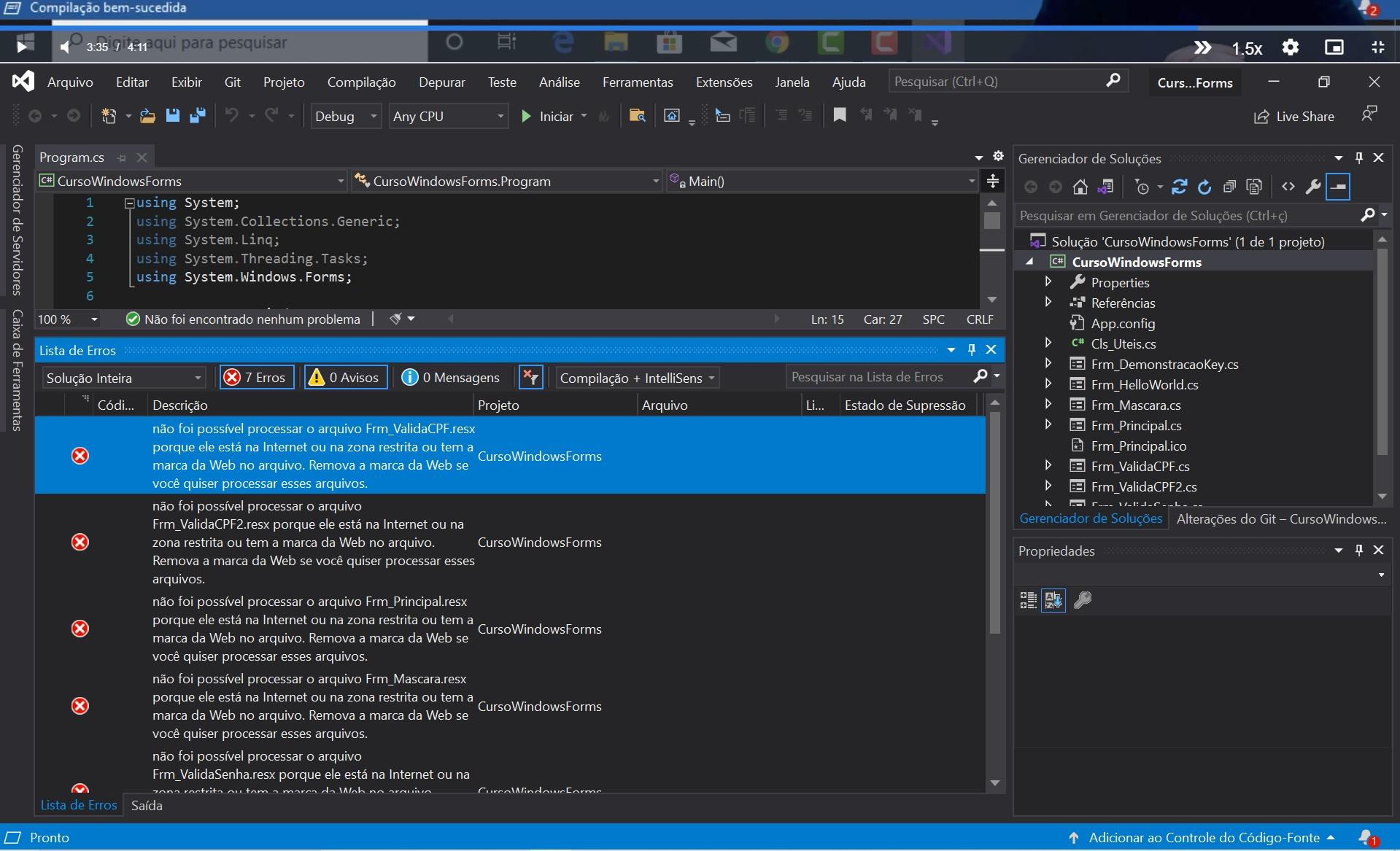
Task: Open Compilação + IntelliSense dropdown
Action: 638,378
